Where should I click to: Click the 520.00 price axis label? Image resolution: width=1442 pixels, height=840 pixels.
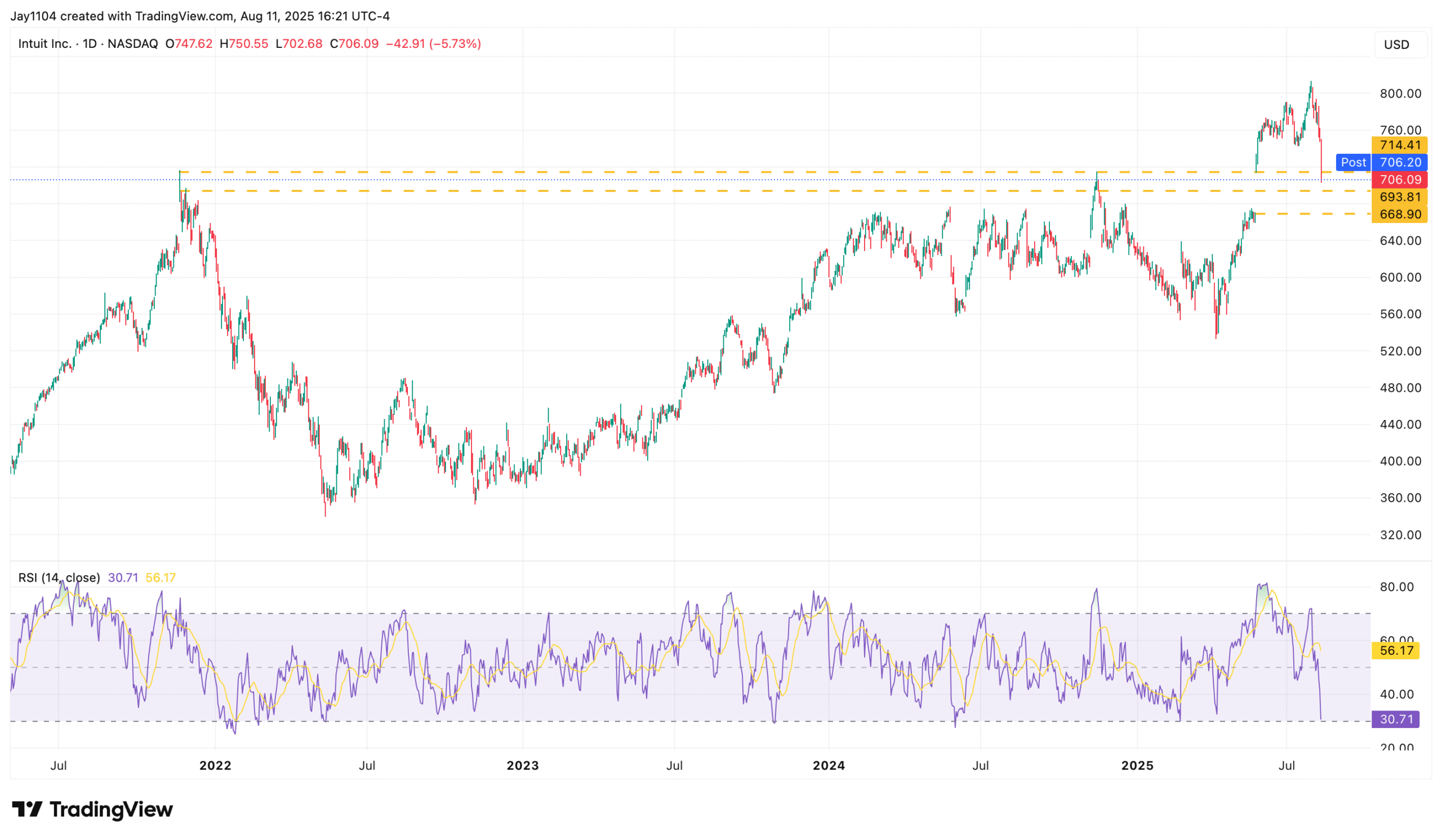(1400, 351)
